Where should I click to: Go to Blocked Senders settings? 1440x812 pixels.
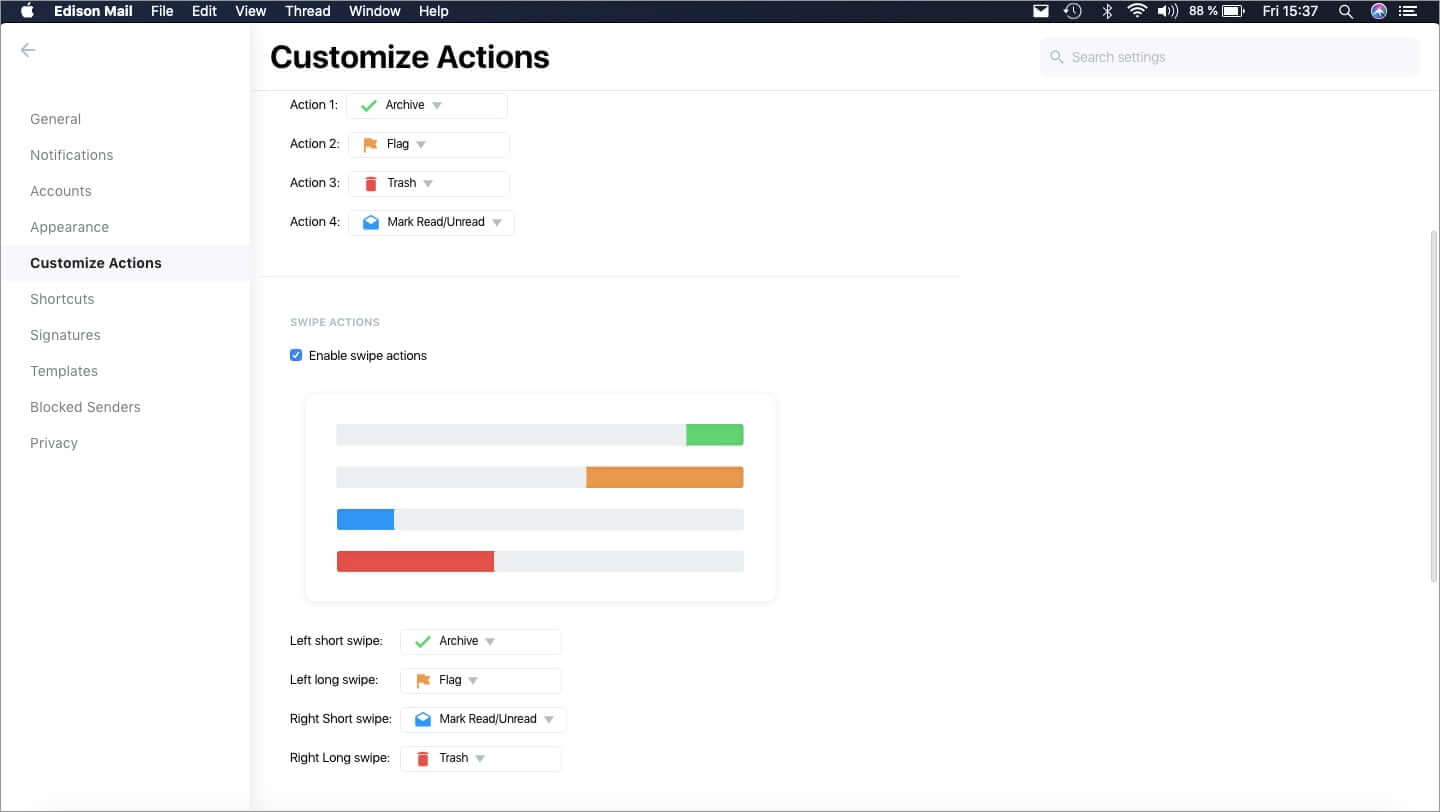(x=85, y=407)
